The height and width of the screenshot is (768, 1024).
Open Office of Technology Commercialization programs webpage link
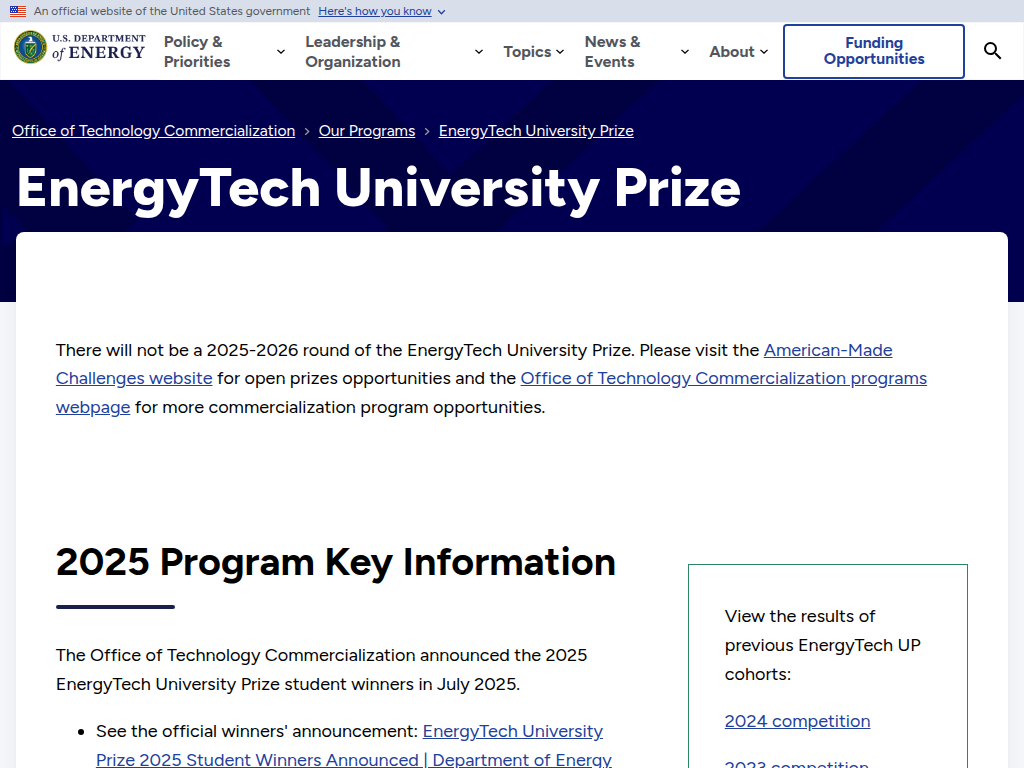click(723, 378)
